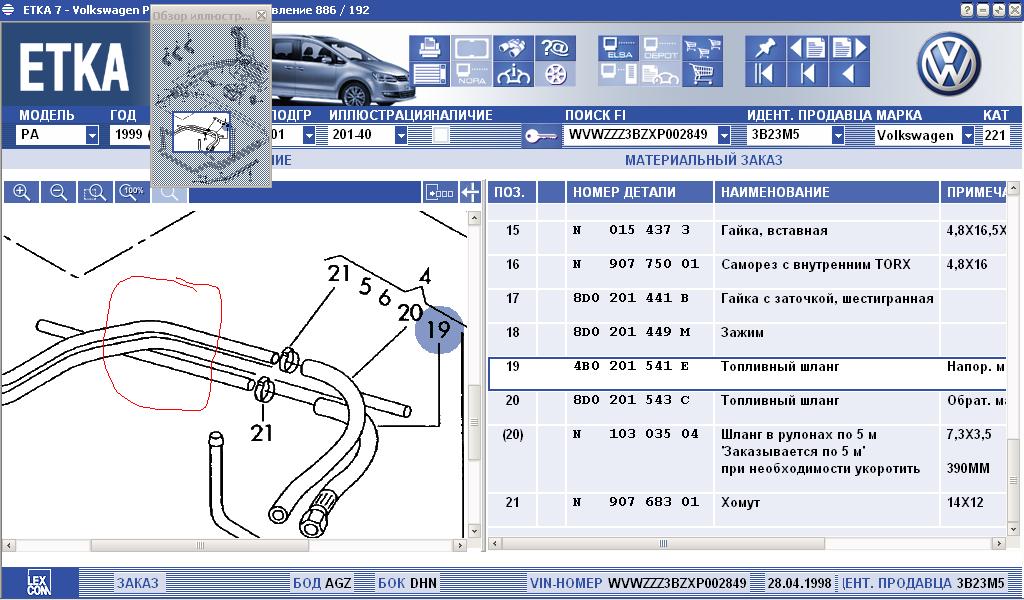
Task: Click the plain back triangle arrow
Action: (849, 74)
